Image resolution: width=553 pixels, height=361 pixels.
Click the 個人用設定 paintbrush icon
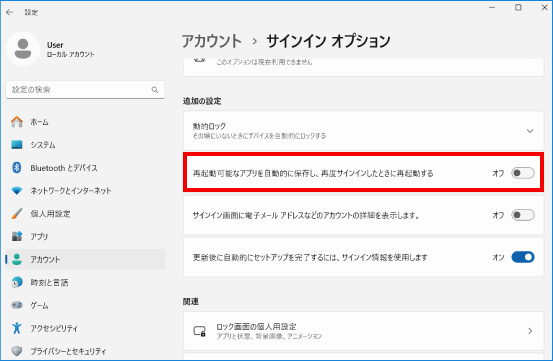pyautogui.click(x=17, y=213)
